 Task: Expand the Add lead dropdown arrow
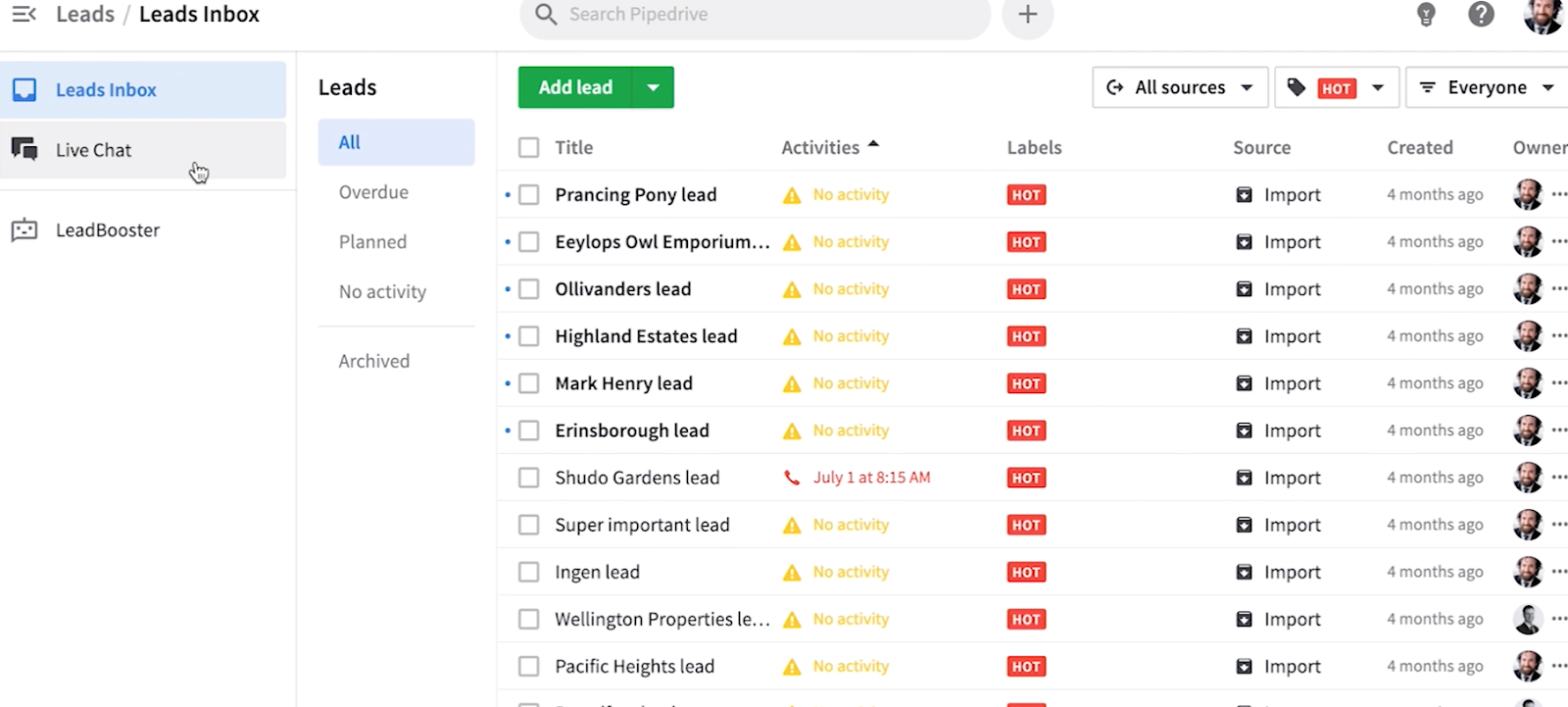[x=654, y=87]
